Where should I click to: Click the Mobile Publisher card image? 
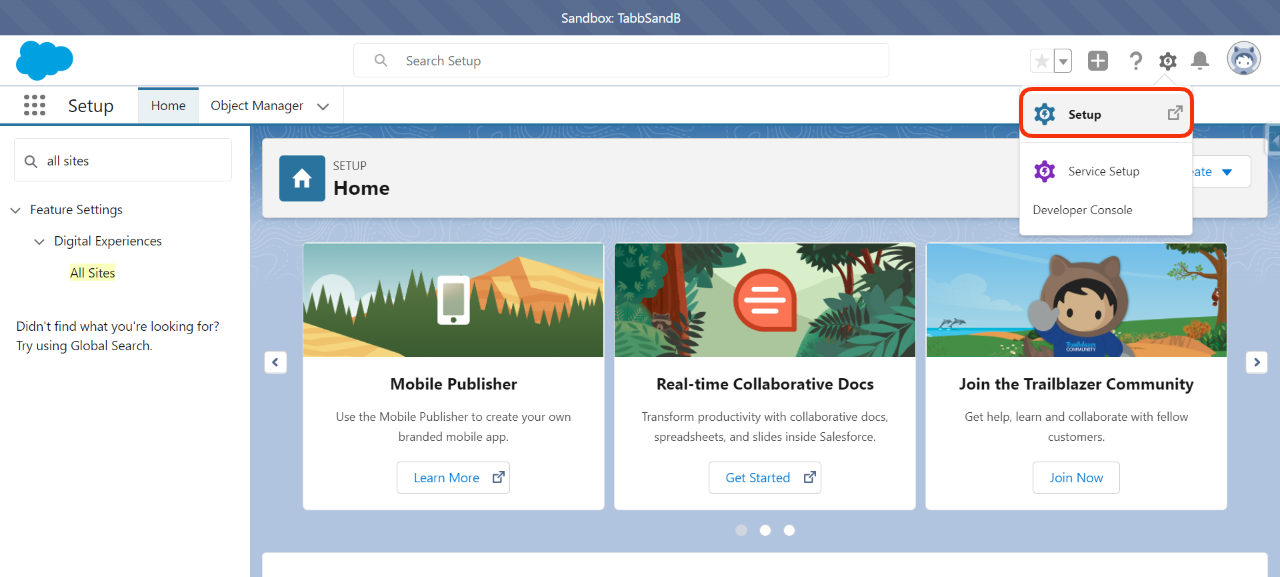453,300
